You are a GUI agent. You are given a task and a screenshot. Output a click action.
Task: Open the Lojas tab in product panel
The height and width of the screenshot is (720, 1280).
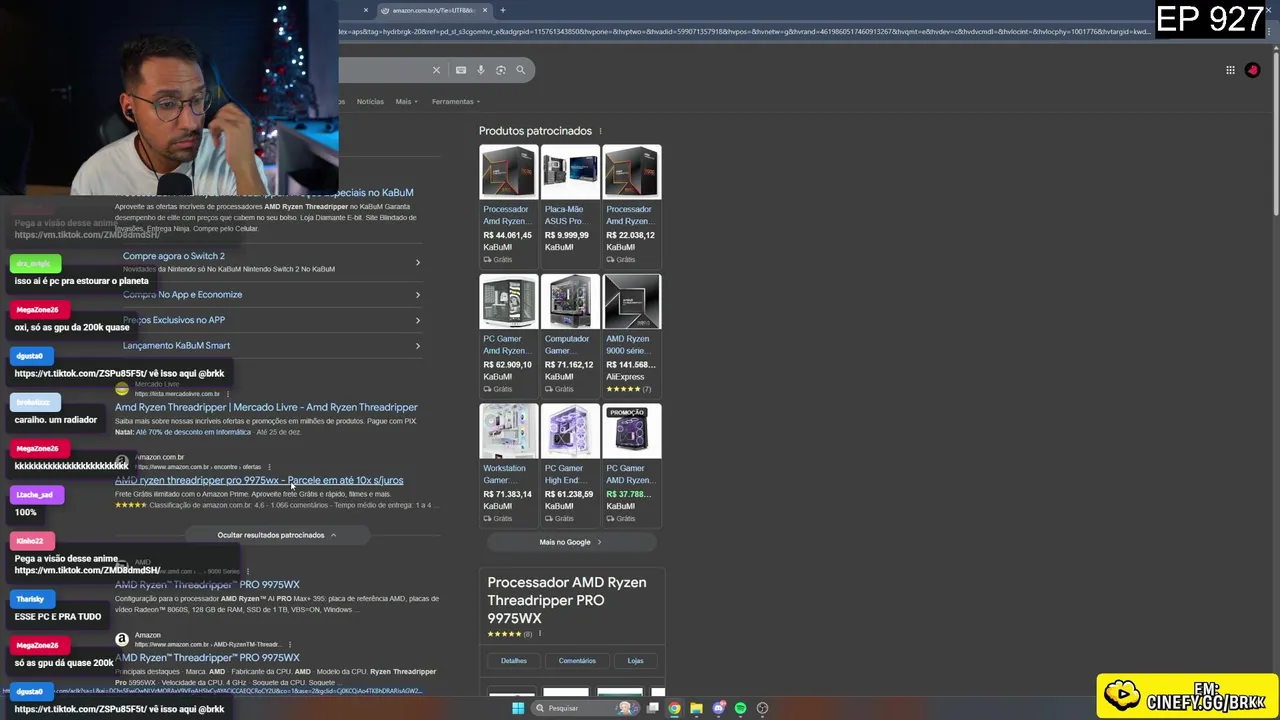click(635, 661)
